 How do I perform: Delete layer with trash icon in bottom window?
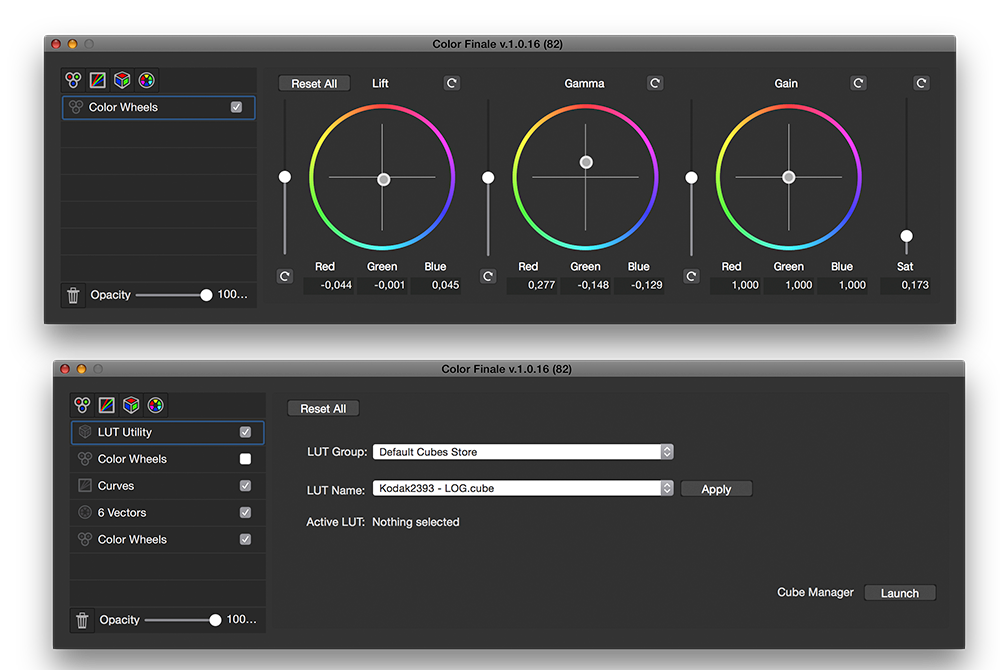82,620
